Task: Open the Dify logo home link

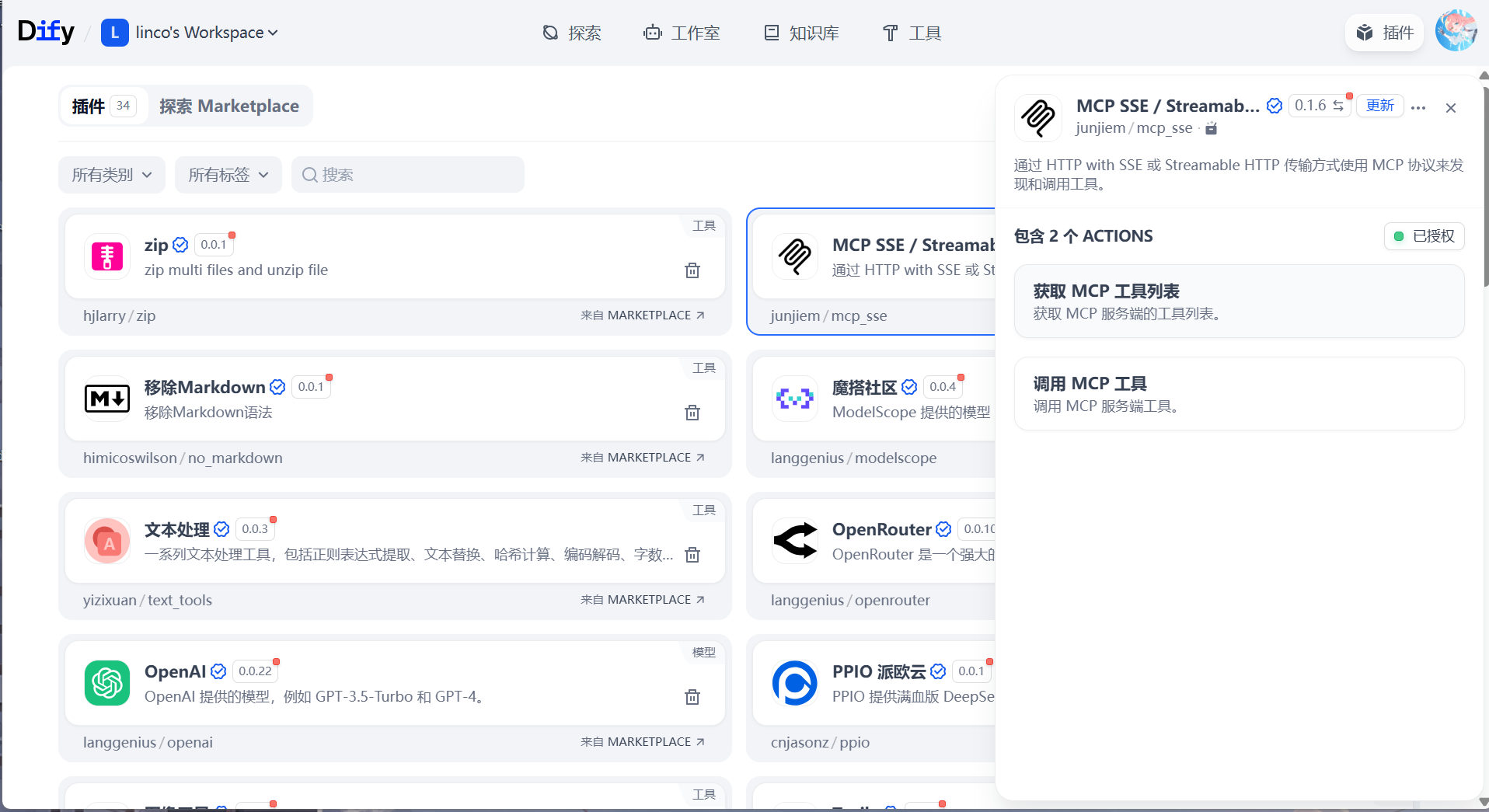Action: (x=45, y=32)
